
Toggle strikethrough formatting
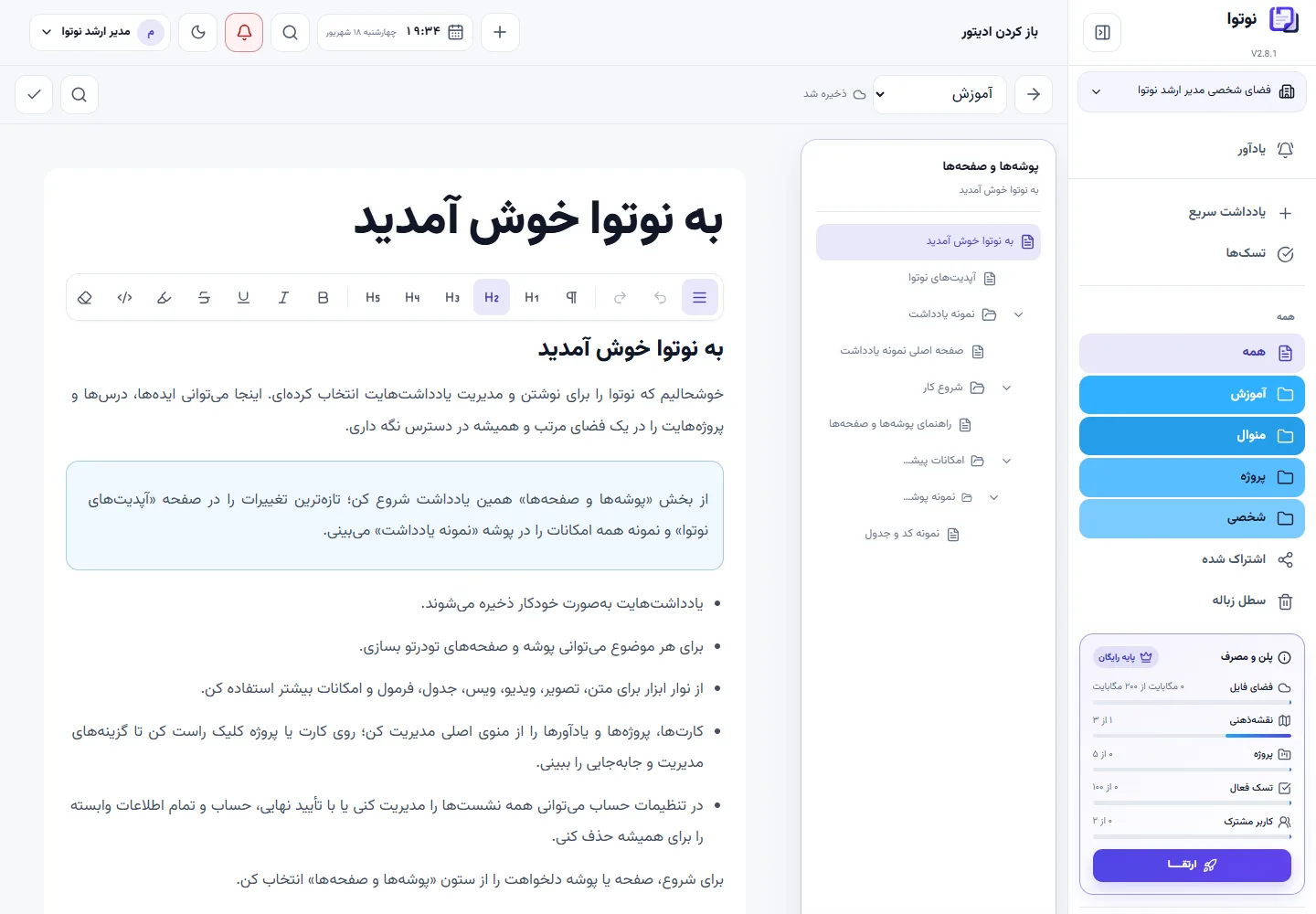(x=204, y=297)
